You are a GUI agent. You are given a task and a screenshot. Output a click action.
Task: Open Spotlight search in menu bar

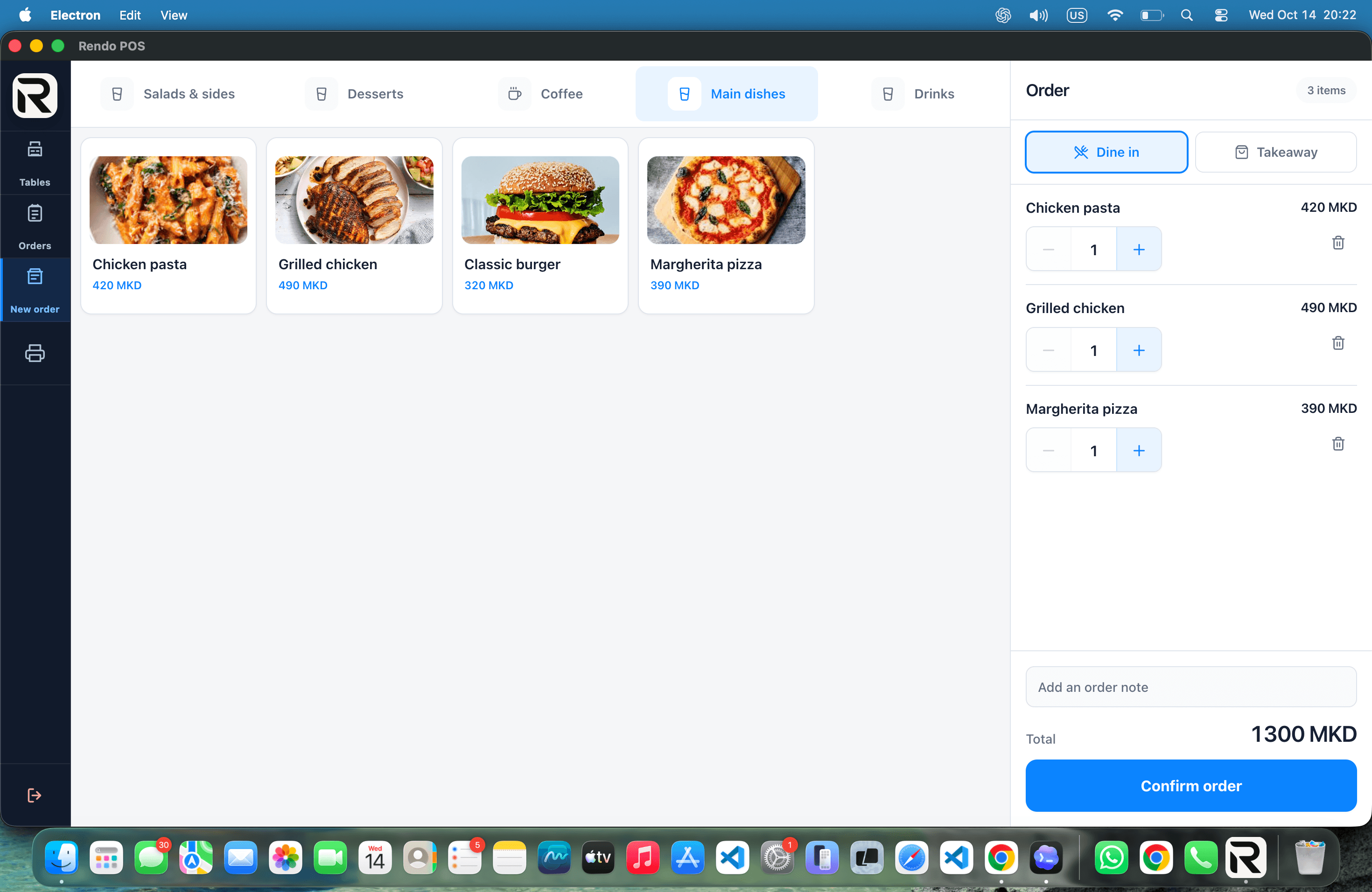1186,15
